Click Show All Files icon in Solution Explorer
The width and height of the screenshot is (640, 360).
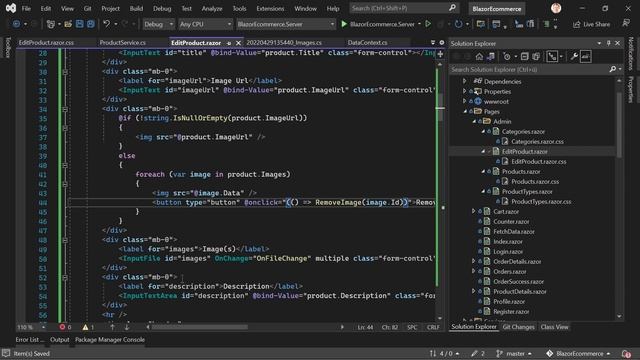(536, 56)
